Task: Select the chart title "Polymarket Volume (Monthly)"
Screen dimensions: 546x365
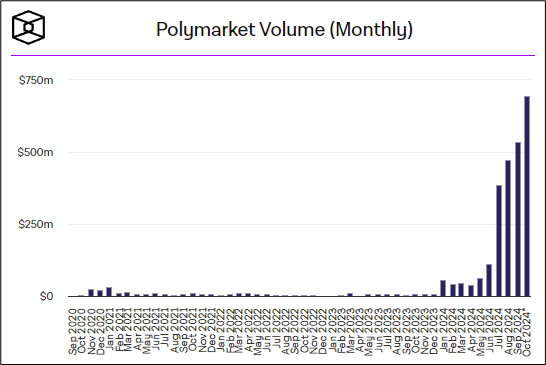Action: click(x=284, y=29)
